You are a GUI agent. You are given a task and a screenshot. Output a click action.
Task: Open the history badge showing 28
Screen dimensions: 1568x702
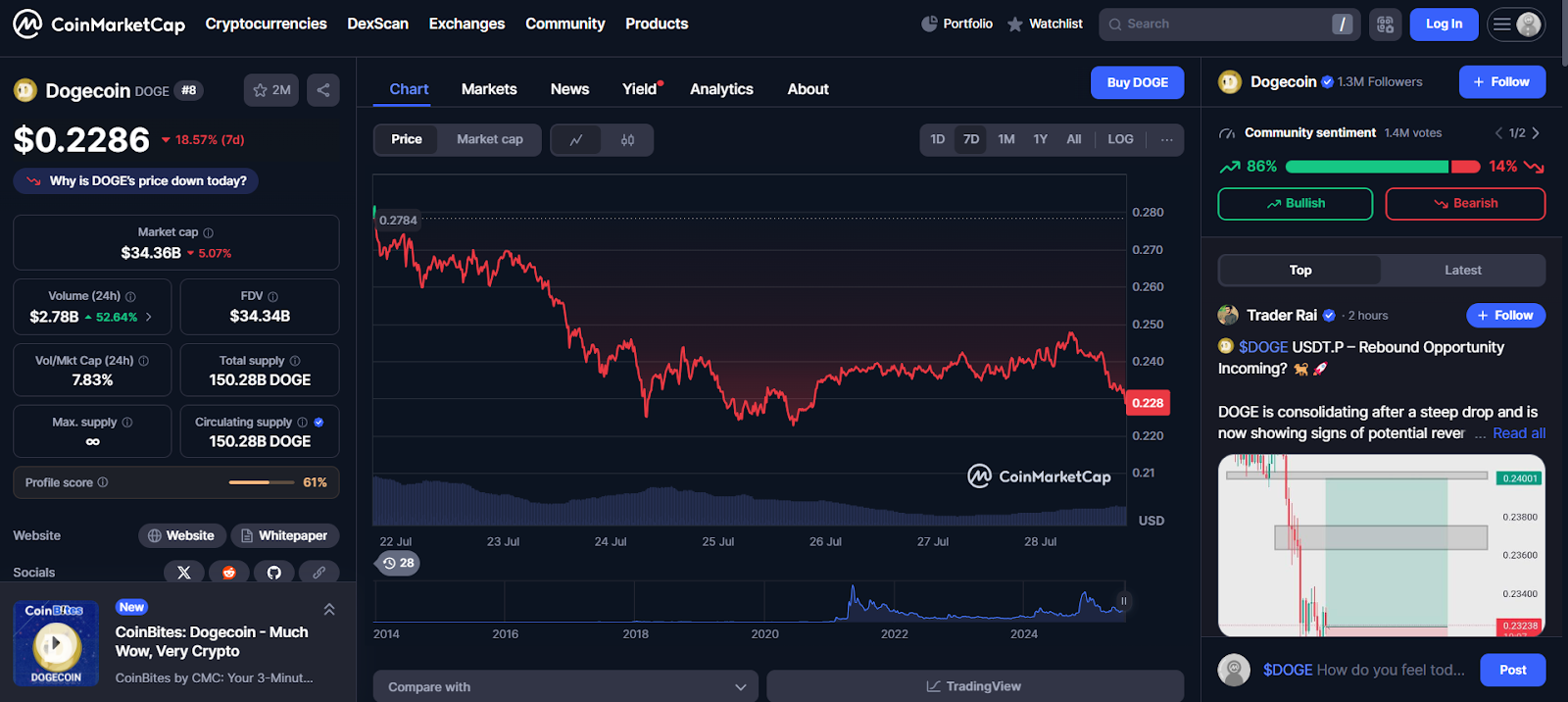point(398,563)
